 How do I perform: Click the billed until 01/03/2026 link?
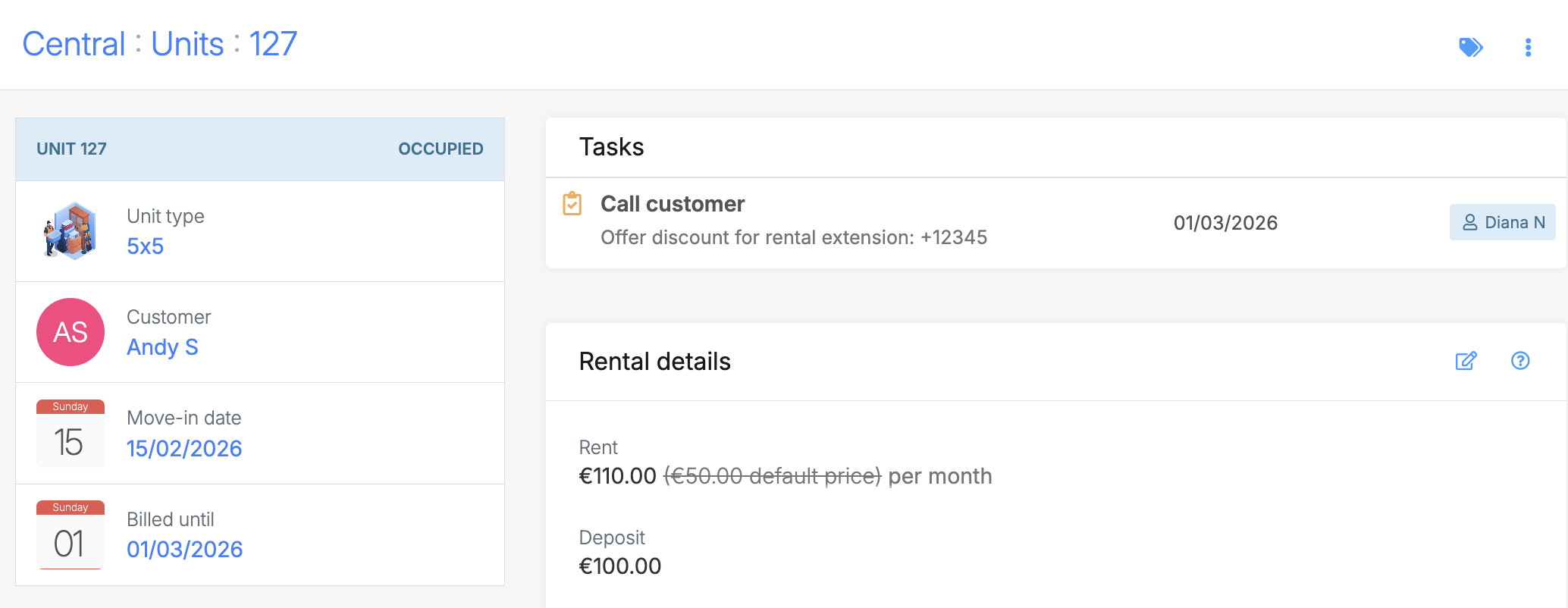pos(184,550)
